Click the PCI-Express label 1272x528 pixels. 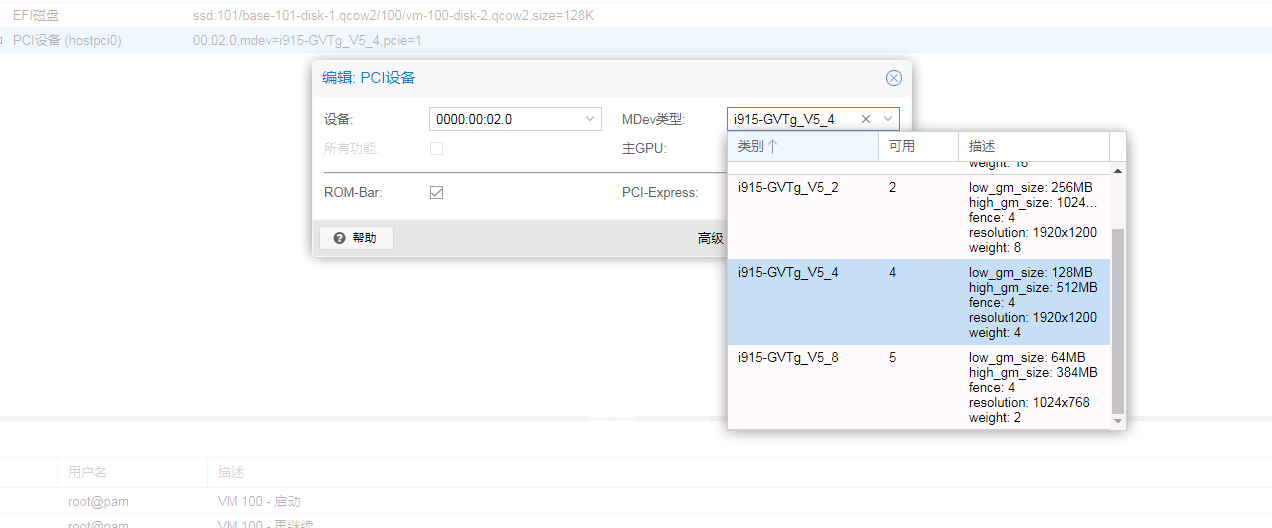point(660,192)
